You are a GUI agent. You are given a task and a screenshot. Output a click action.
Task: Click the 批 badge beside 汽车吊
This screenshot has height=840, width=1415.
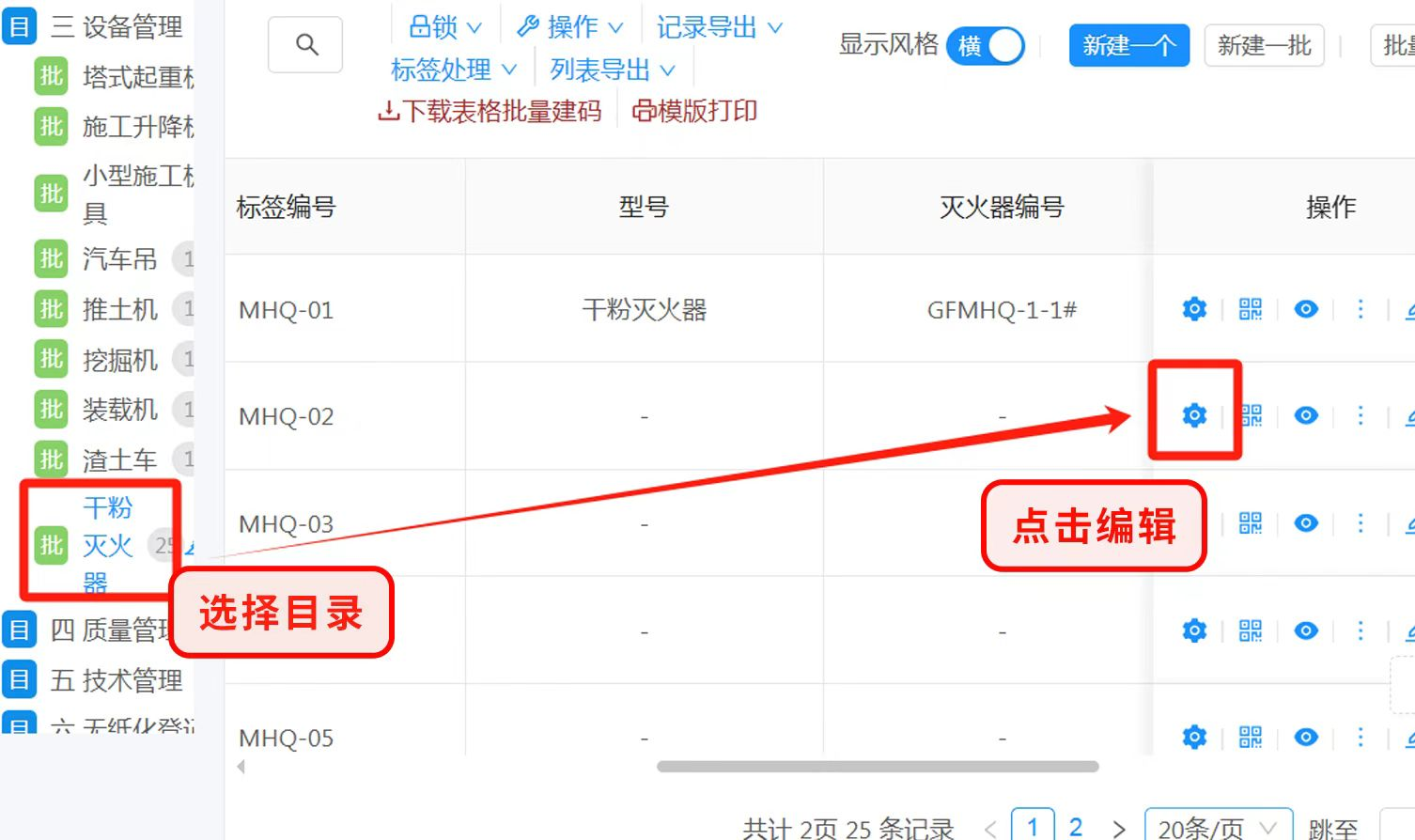pyautogui.click(x=50, y=259)
